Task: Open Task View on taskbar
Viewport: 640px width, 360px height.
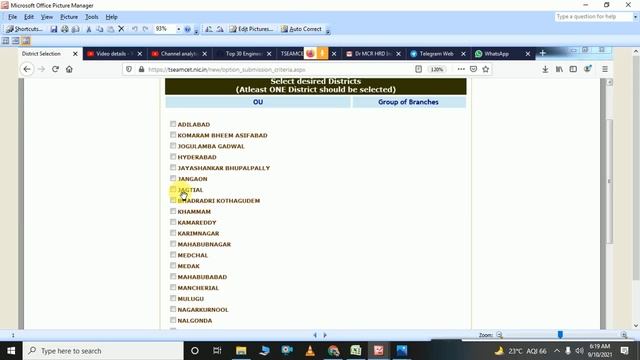Action: [217, 351]
